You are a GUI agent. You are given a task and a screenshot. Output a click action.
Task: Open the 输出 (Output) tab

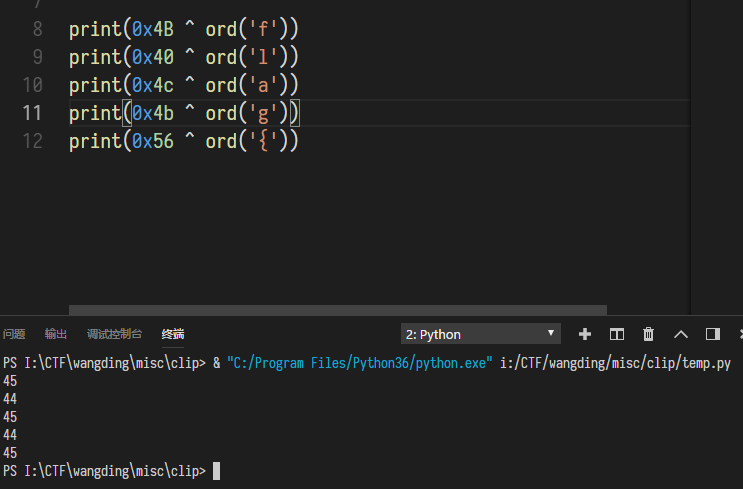tap(56, 334)
